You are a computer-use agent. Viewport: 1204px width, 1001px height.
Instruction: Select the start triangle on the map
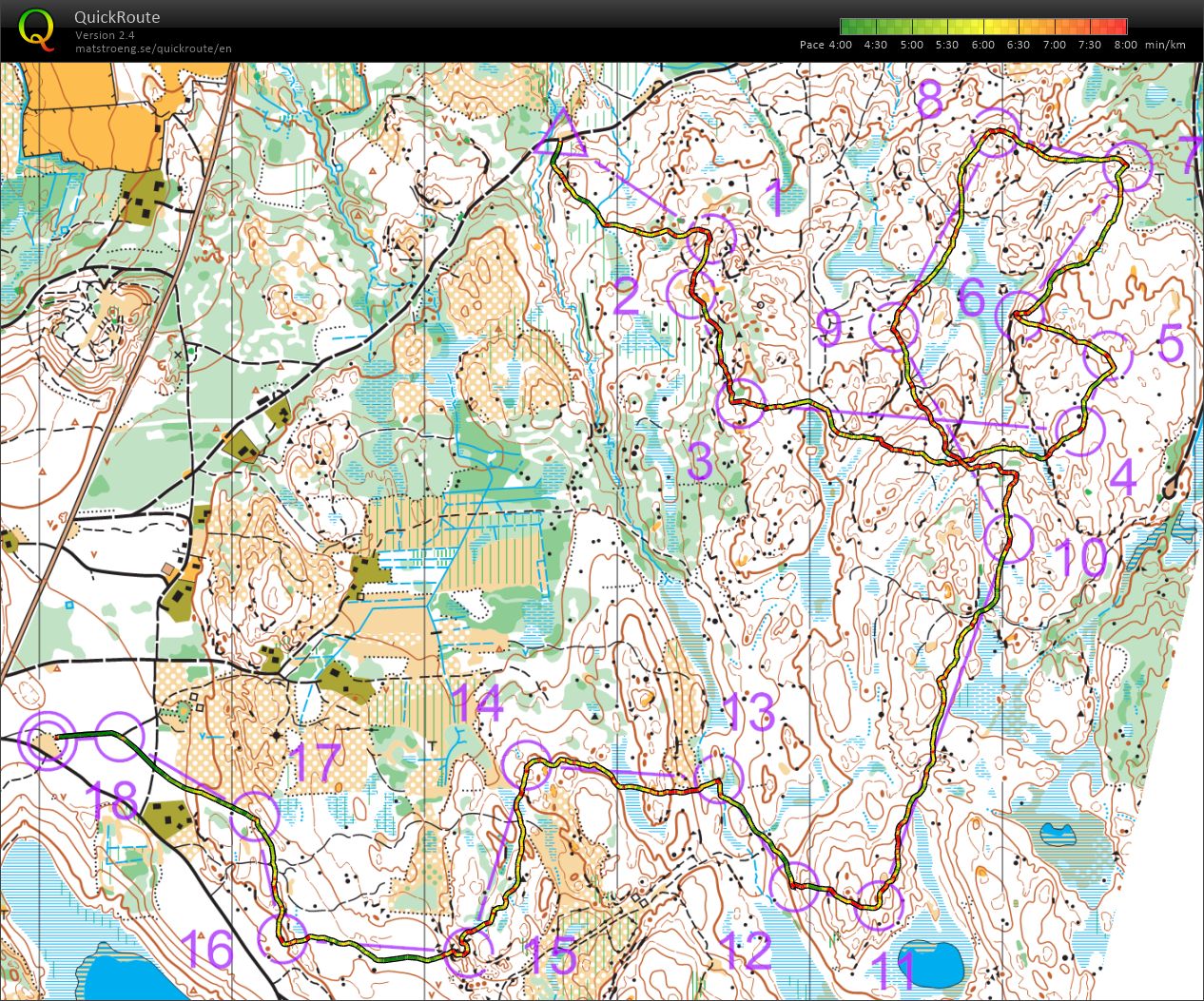(x=560, y=136)
